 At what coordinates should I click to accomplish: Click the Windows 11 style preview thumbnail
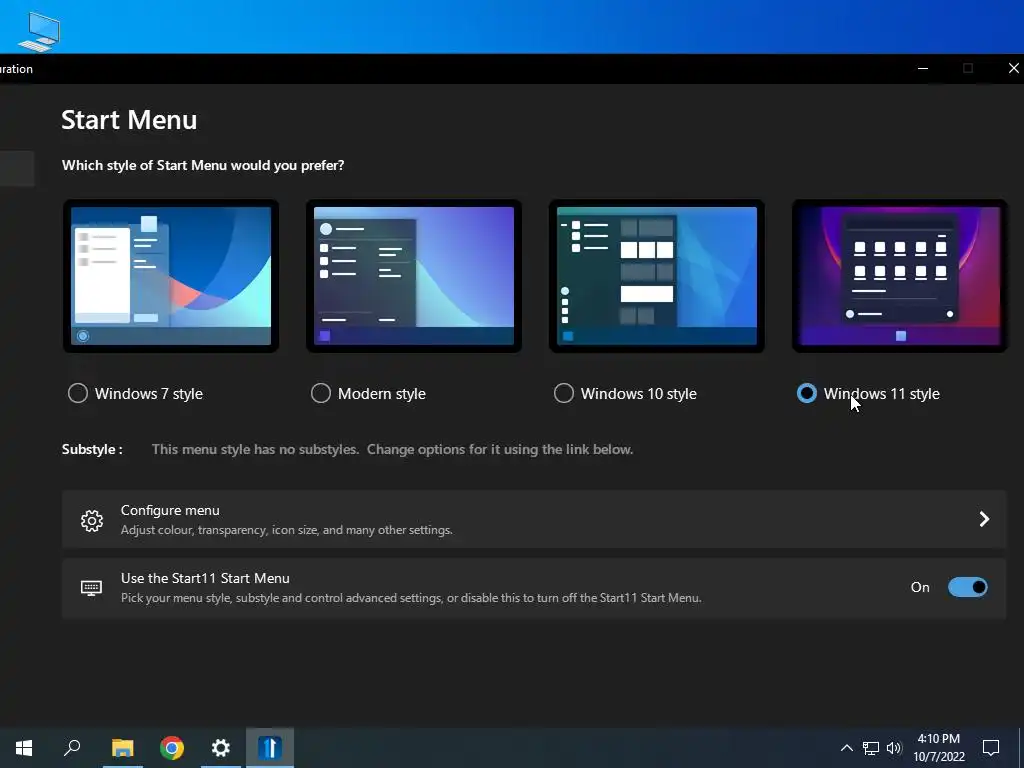900,276
